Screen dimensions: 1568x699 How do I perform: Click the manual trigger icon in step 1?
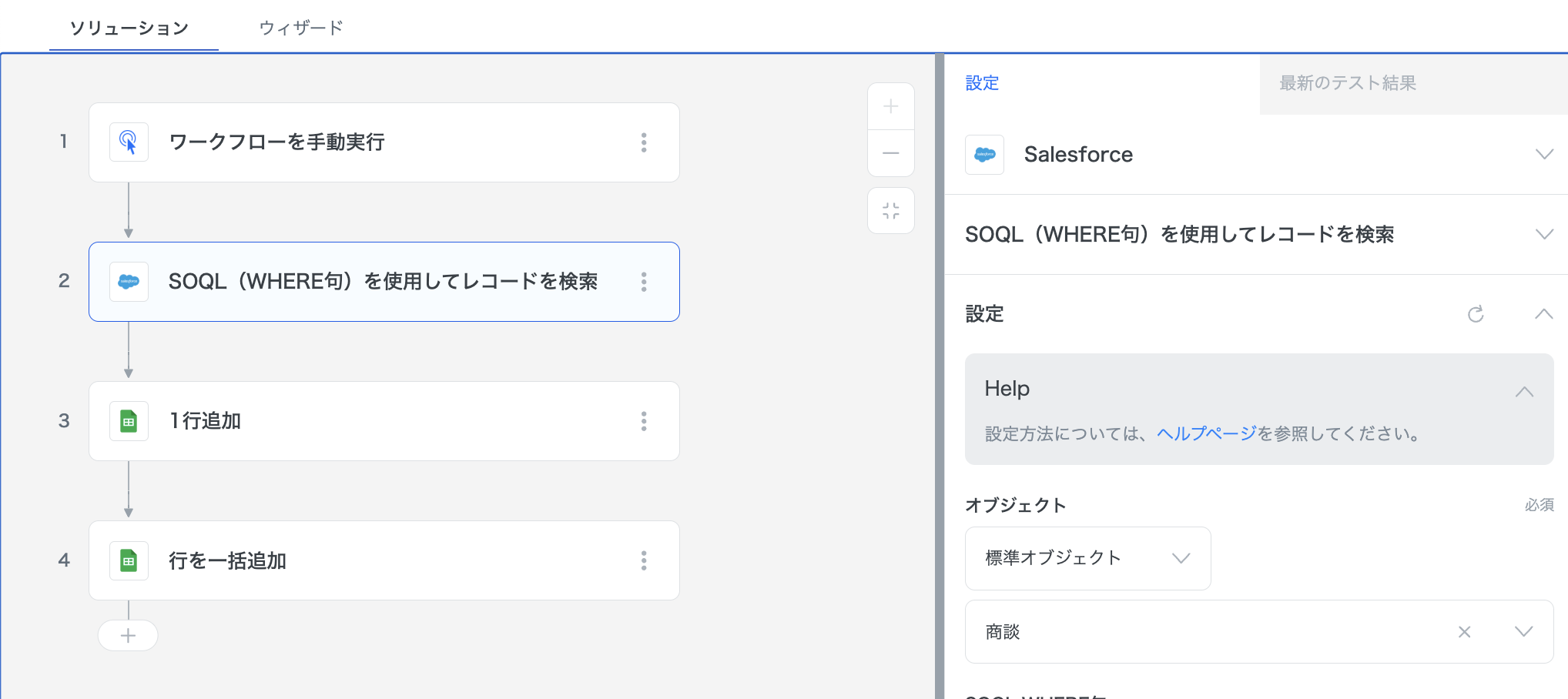(129, 142)
